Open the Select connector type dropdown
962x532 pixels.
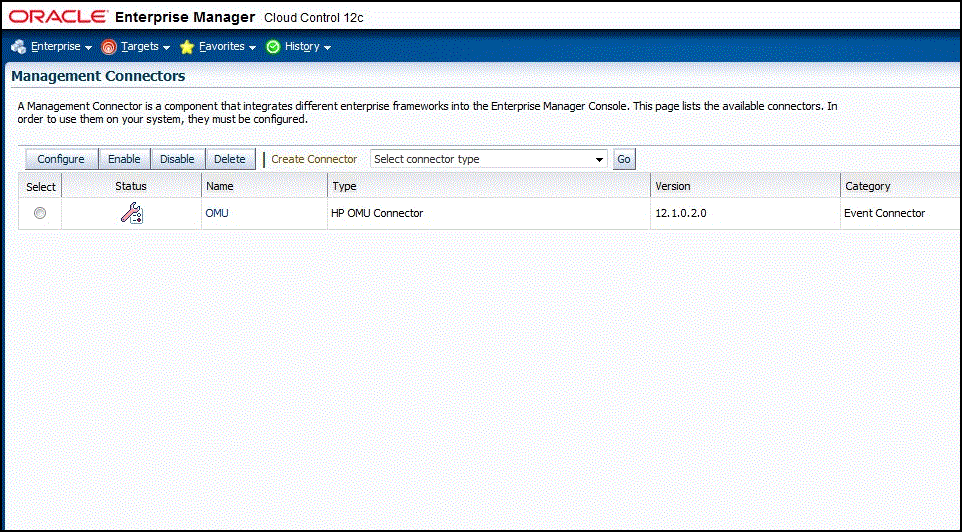(489, 159)
